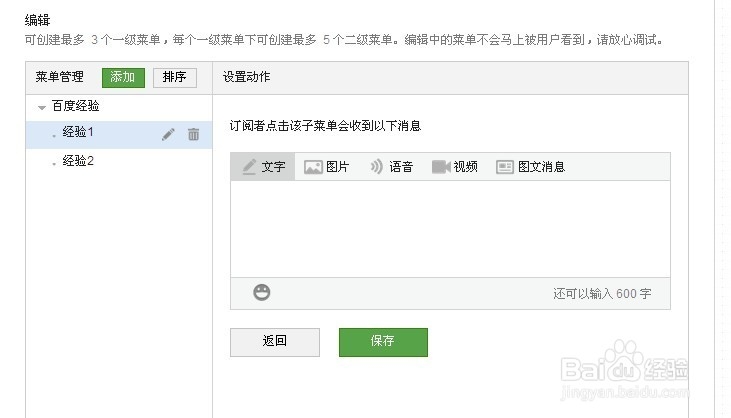Screen dimensions: 731x418
Task: Pick the 图文消息 article icon
Action: pos(505,167)
